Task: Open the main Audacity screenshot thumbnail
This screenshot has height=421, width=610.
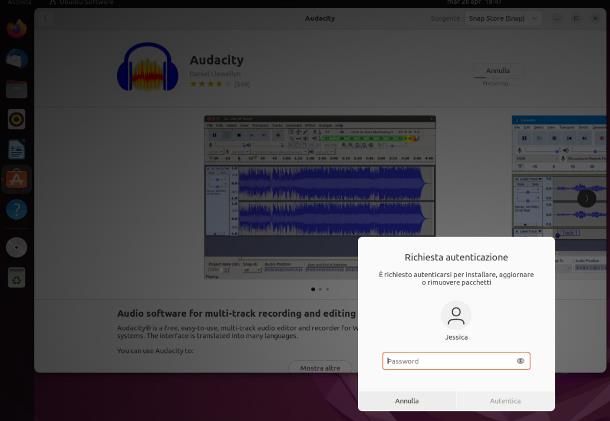Action: point(320,197)
